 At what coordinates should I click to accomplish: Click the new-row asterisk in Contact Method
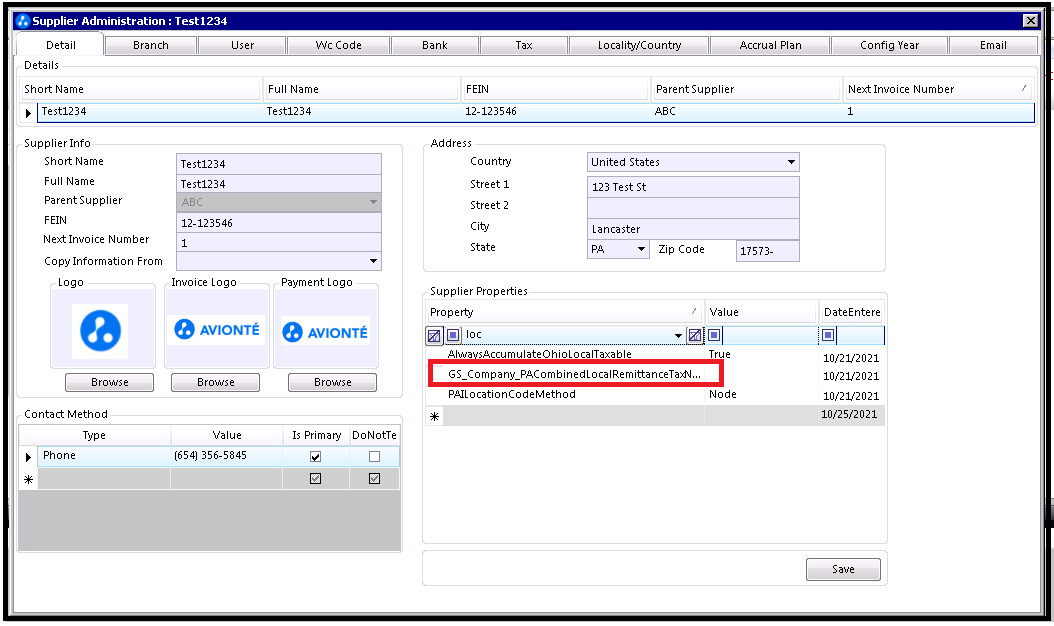[x=28, y=479]
